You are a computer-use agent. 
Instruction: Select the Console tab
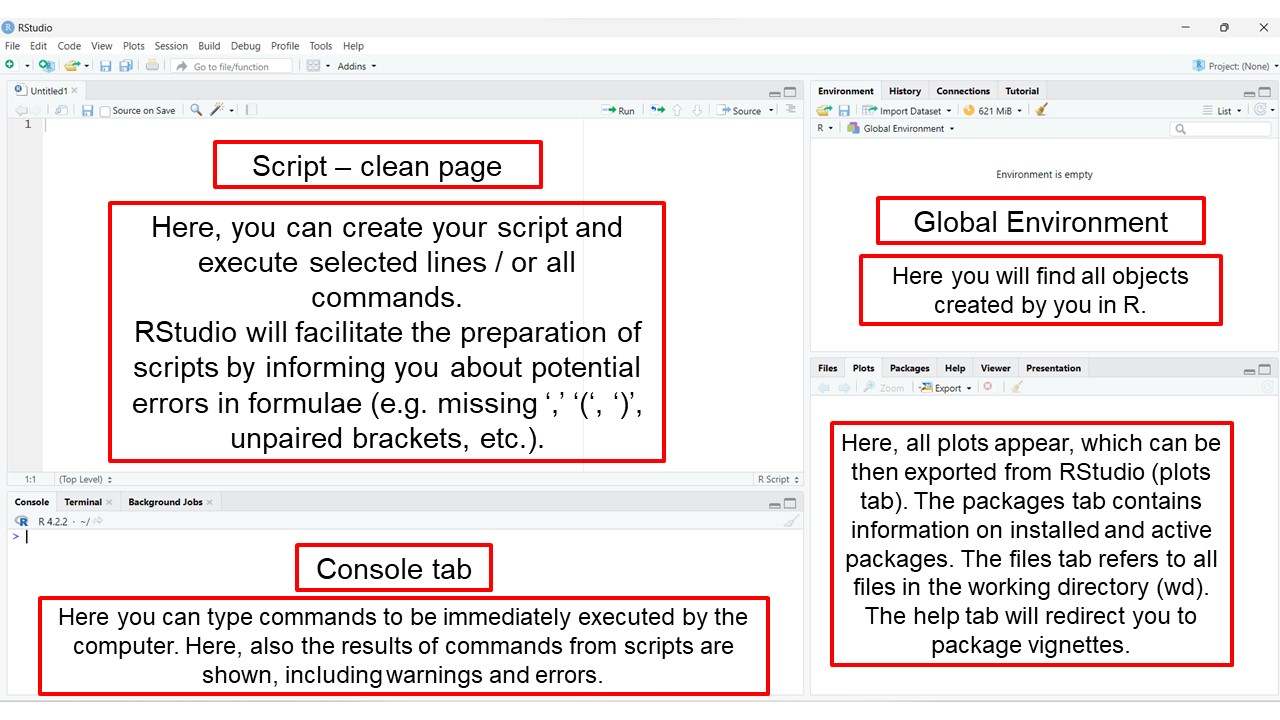[x=32, y=502]
